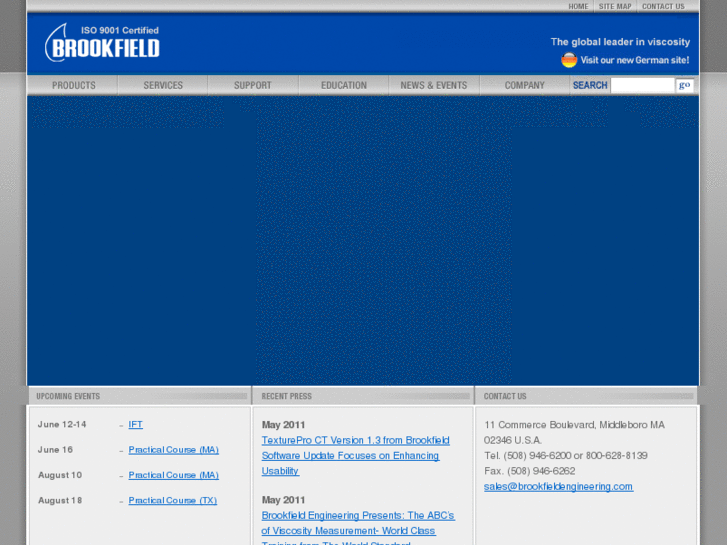This screenshot has height=545, width=727.
Task: Open ABC's of Viscosity Measurement press link
Action: tap(358, 528)
